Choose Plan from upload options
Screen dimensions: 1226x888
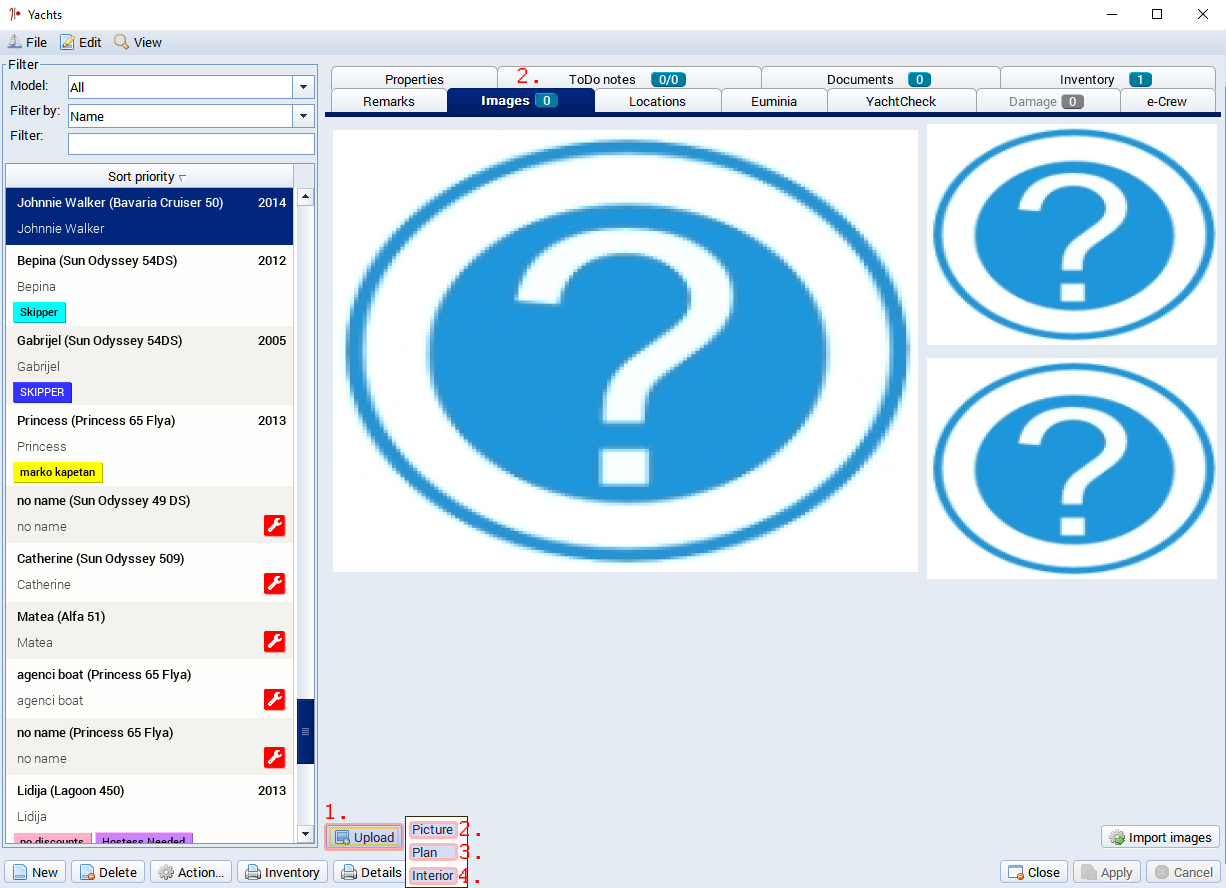coord(433,853)
